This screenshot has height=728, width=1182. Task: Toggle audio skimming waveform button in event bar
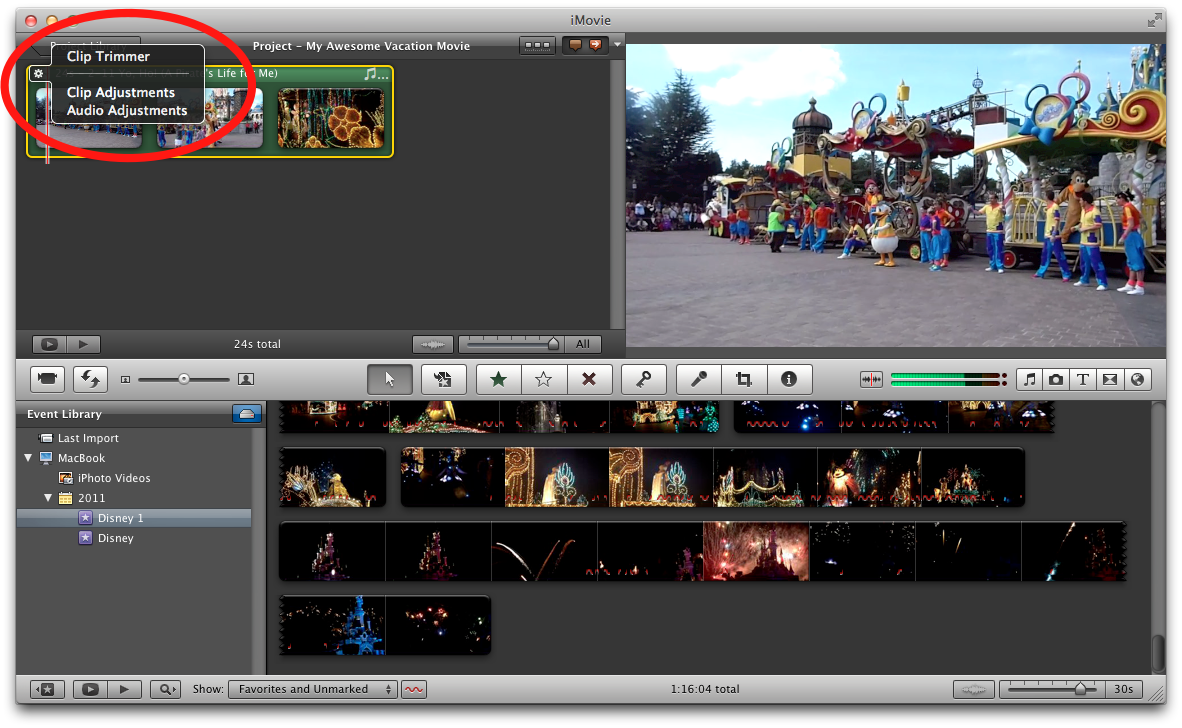(414, 689)
